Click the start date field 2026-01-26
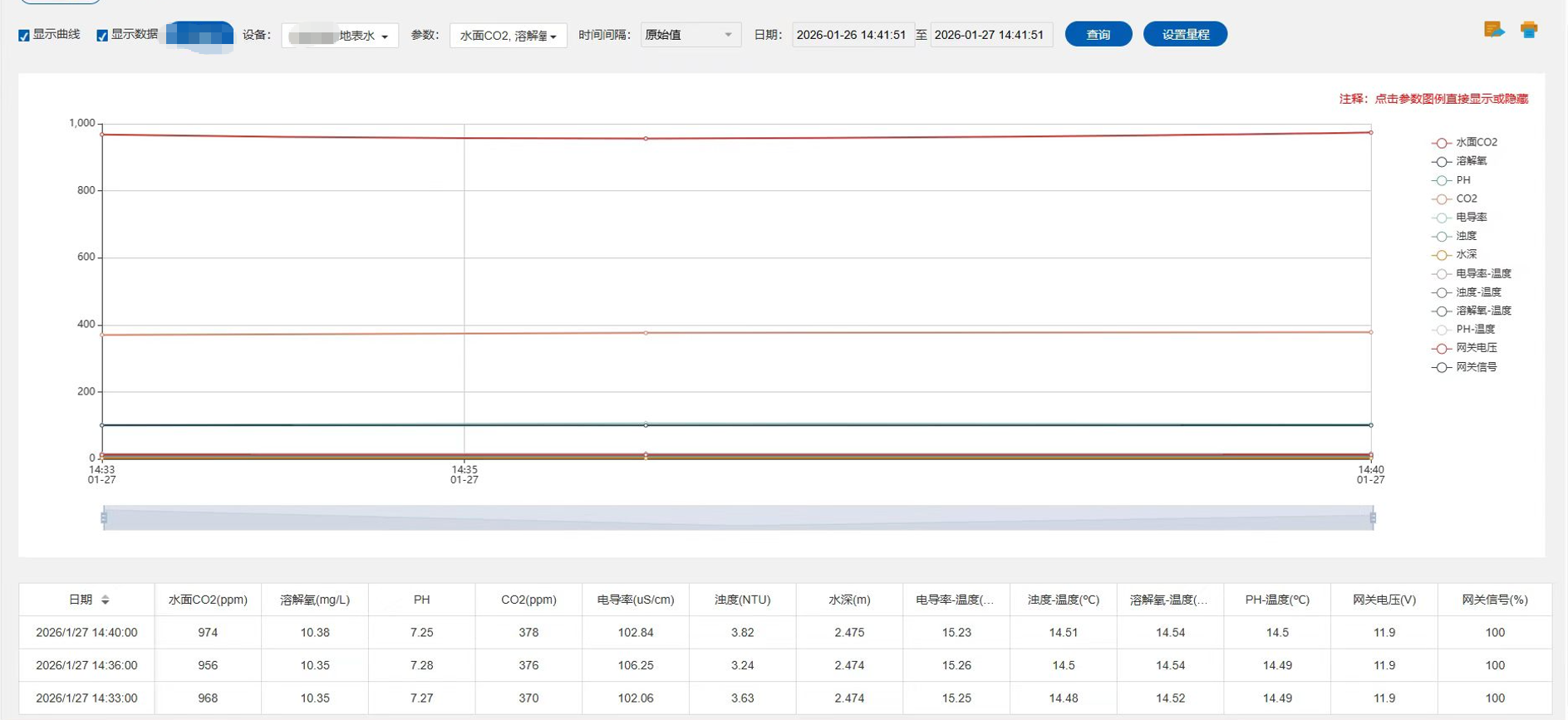This screenshot has width=1568, height=720. pyautogui.click(x=853, y=35)
